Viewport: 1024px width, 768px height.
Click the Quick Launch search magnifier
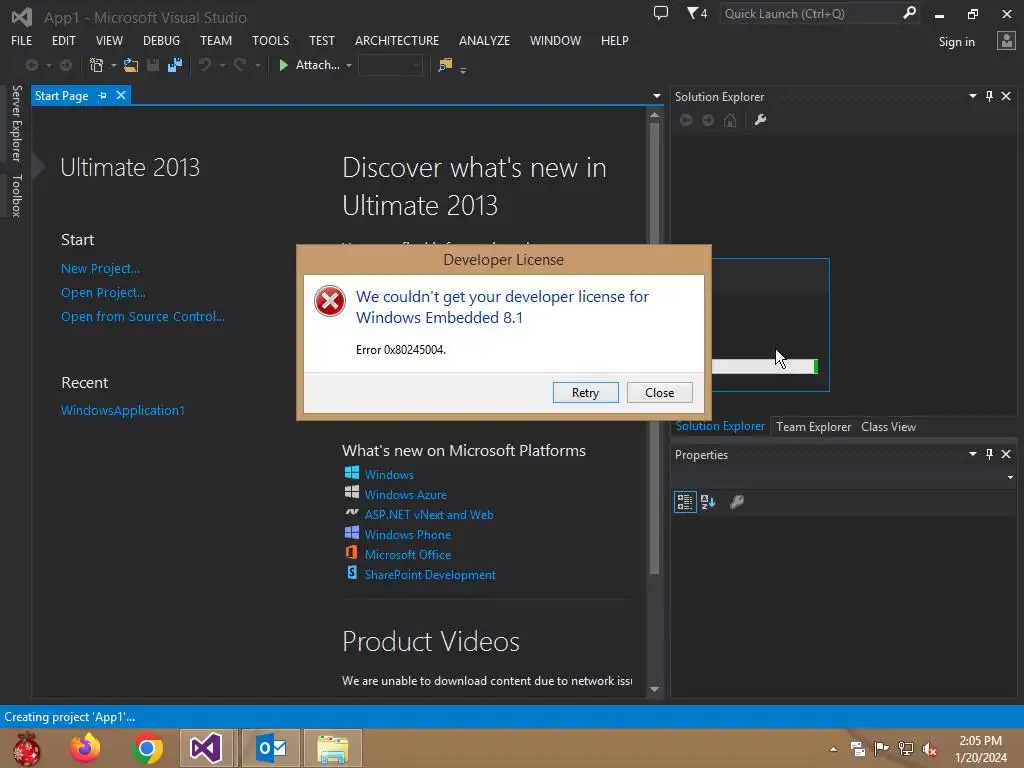909,13
